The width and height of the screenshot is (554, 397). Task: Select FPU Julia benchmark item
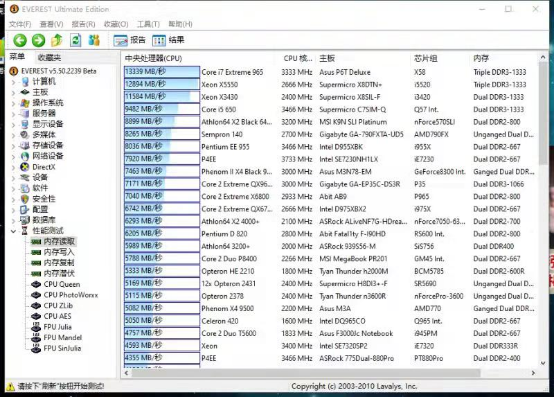57,327
